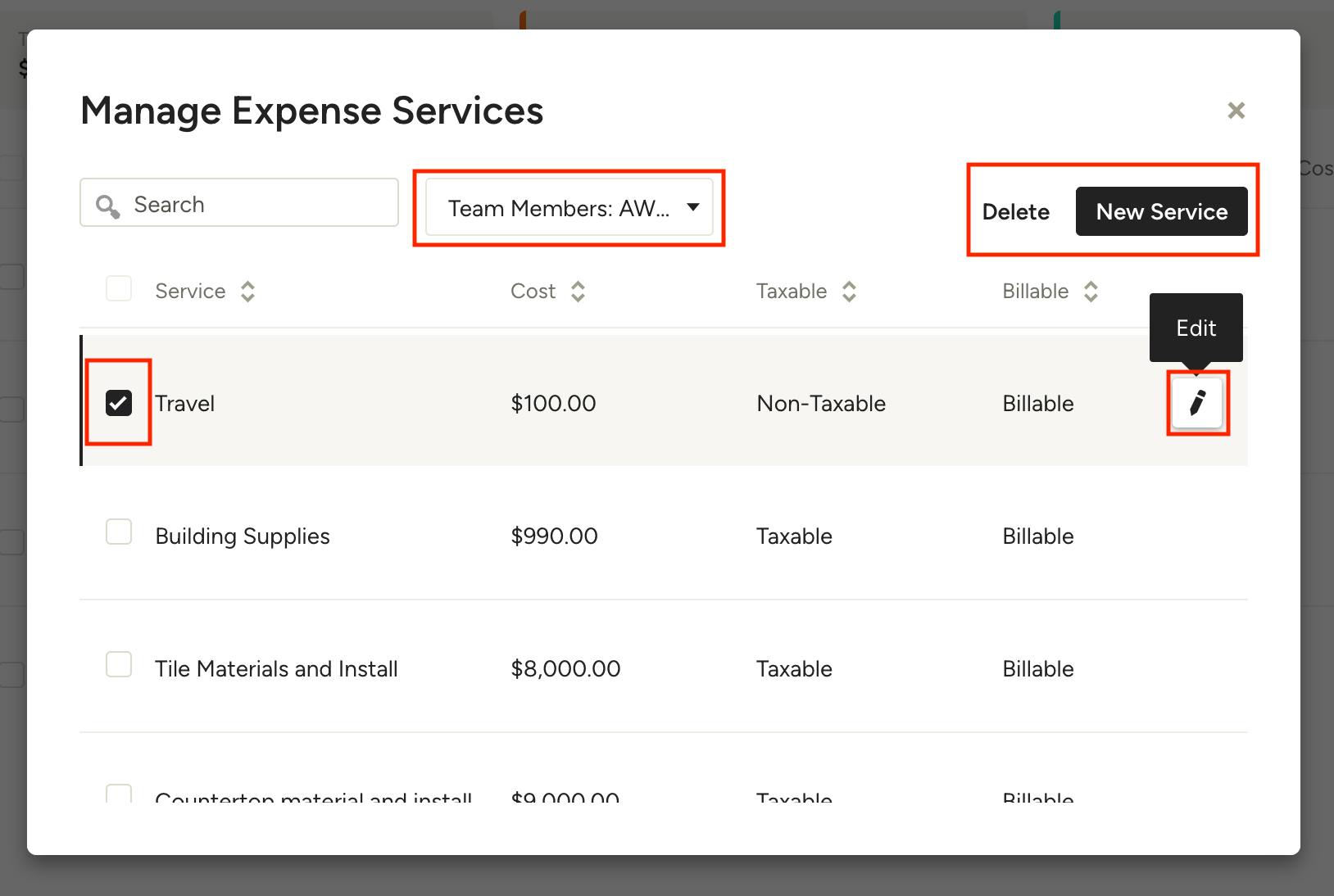Image resolution: width=1334 pixels, height=896 pixels.
Task: Uncheck the Travel service checkbox
Action: click(x=119, y=403)
